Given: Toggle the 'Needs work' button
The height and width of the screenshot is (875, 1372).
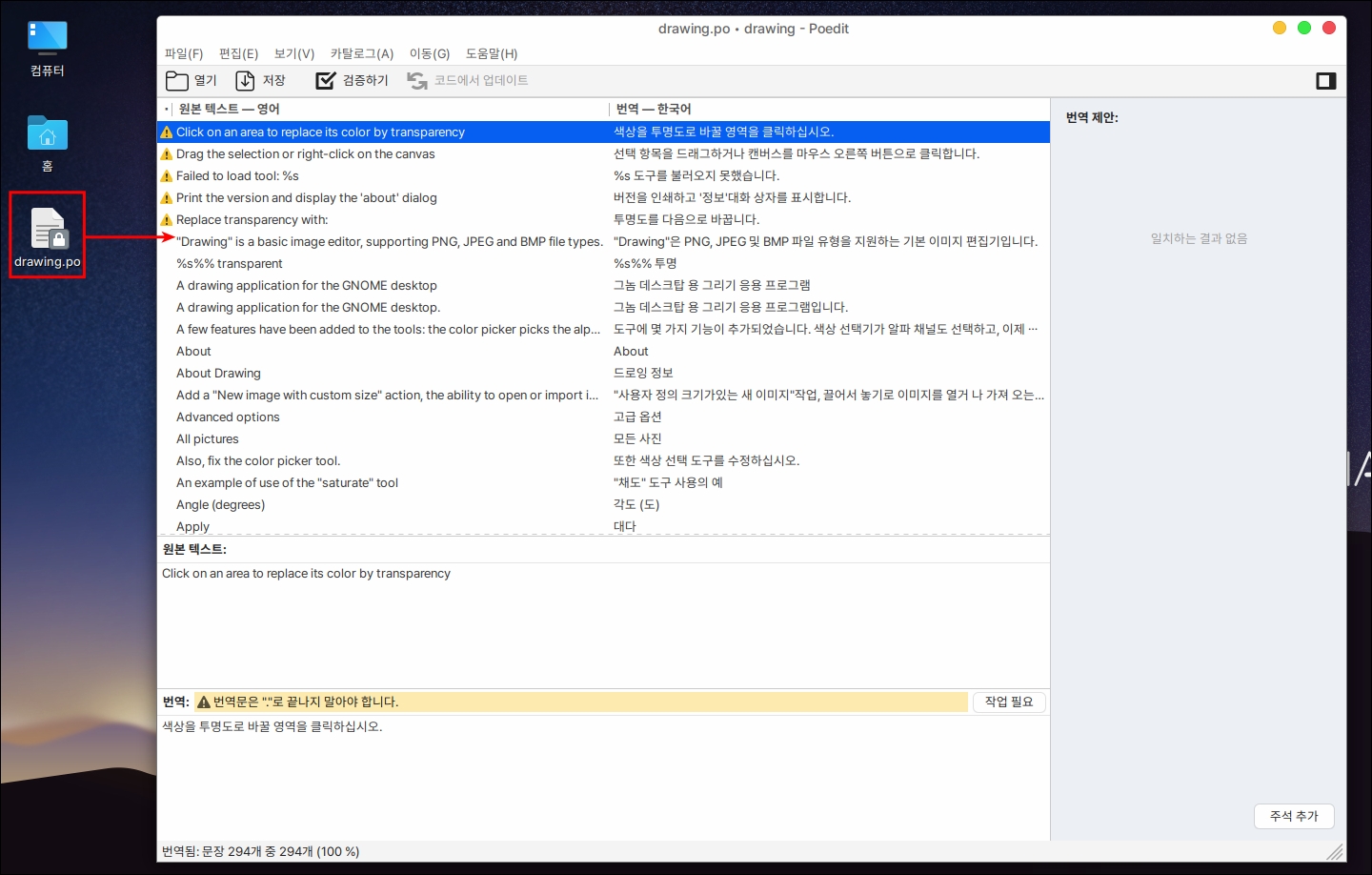Looking at the screenshot, I should [1008, 702].
